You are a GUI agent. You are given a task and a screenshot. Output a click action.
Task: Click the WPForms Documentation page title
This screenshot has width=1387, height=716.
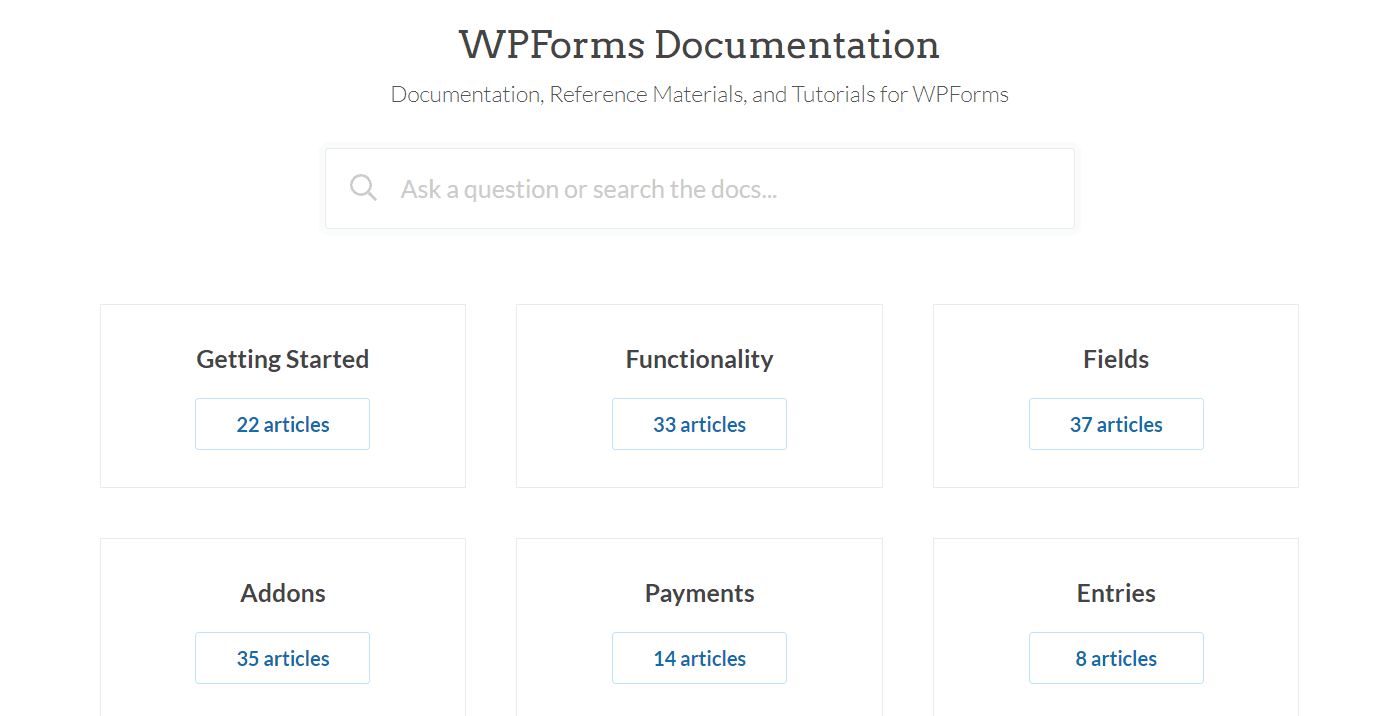coord(699,45)
